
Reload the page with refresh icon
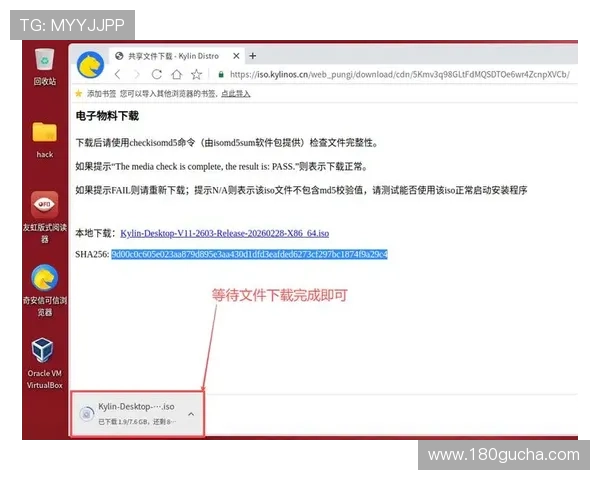[x=157, y=74]
